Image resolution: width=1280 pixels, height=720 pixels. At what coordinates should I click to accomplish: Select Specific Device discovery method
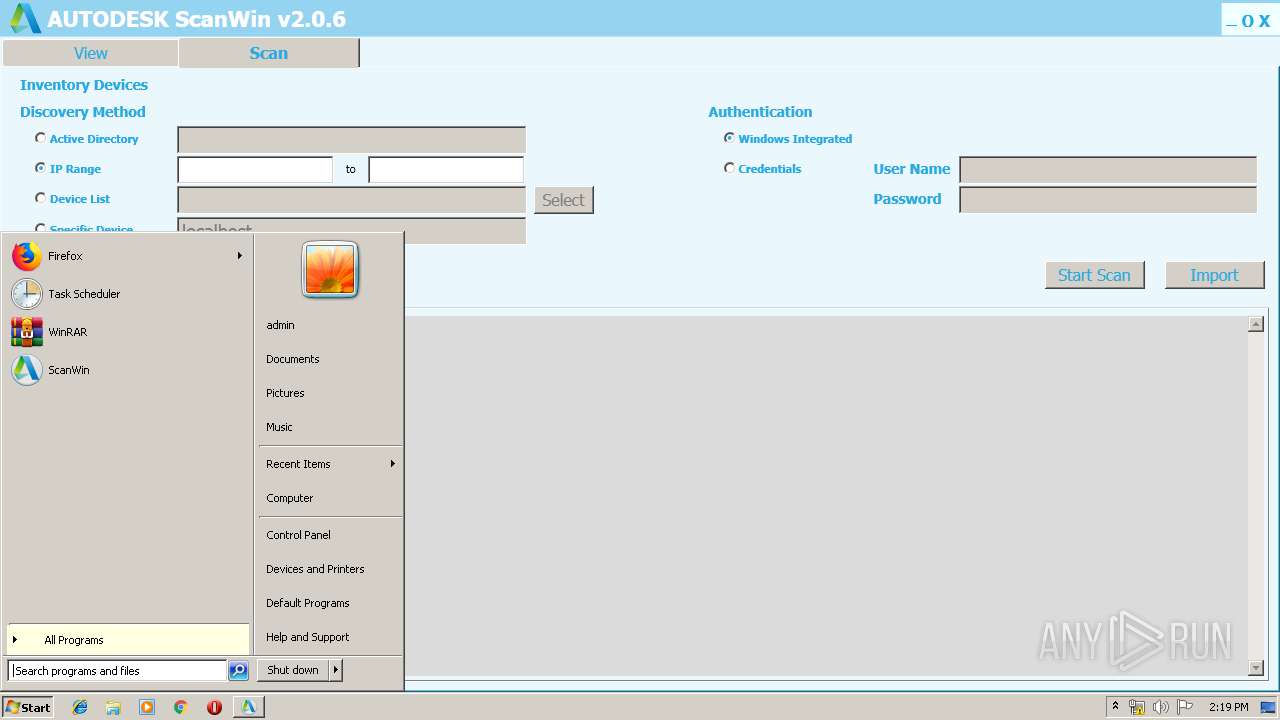pos(40,228)
